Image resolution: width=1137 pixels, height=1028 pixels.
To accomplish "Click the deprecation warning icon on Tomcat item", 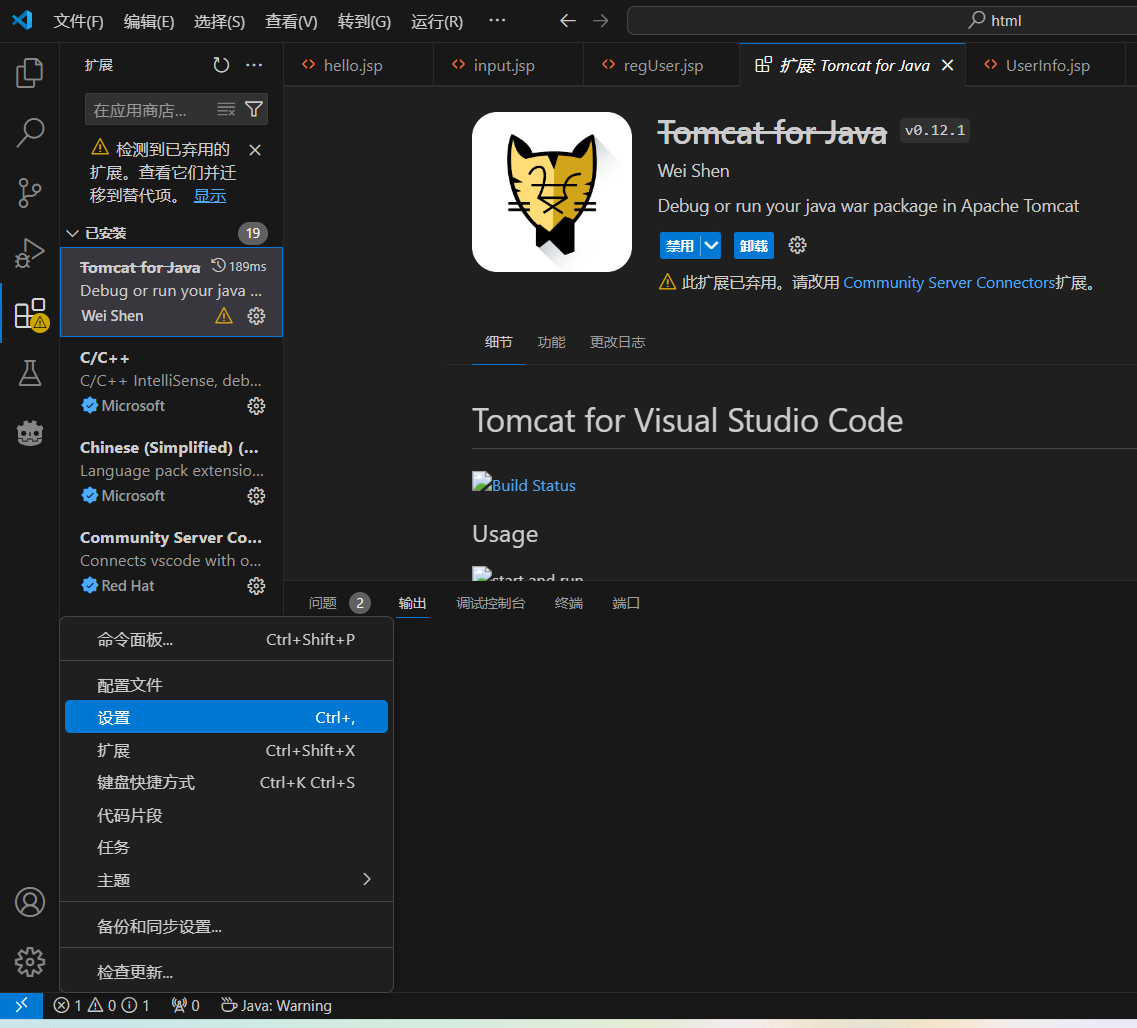I will pos(224,316).
